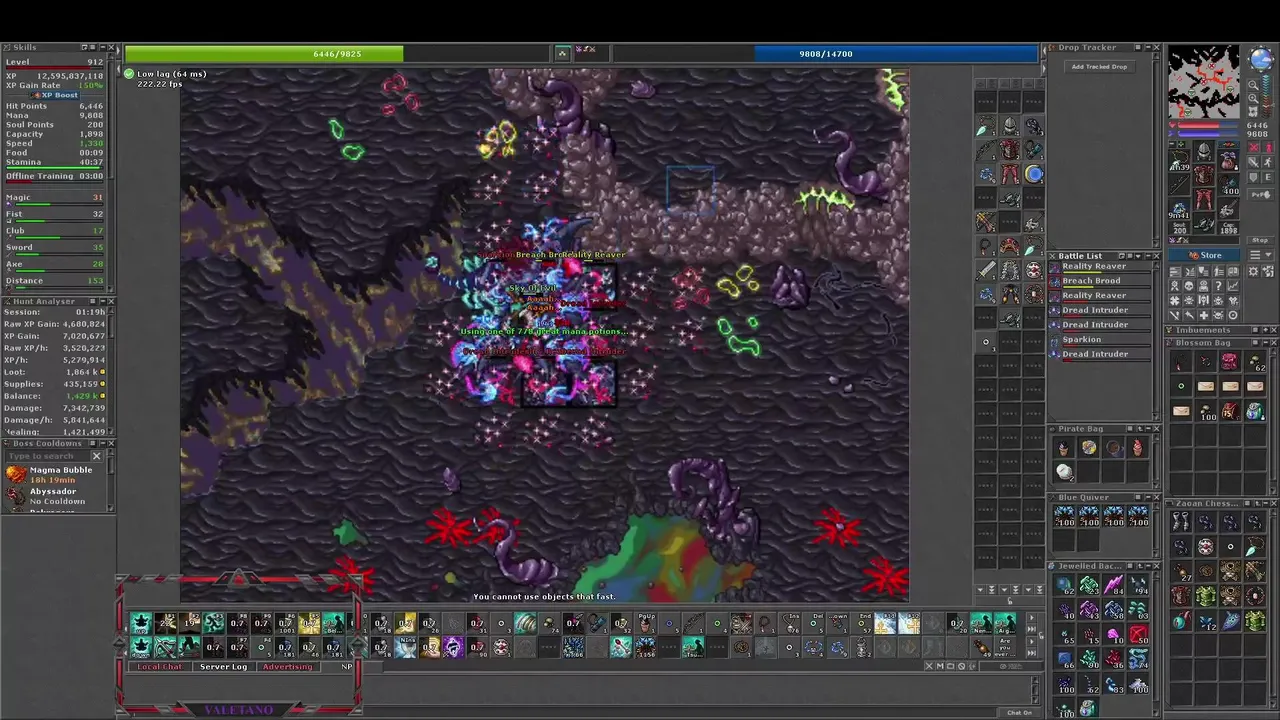Target Sparkion in Battle List
This screenshot has width=1280, height=720.
[1100, 340]
